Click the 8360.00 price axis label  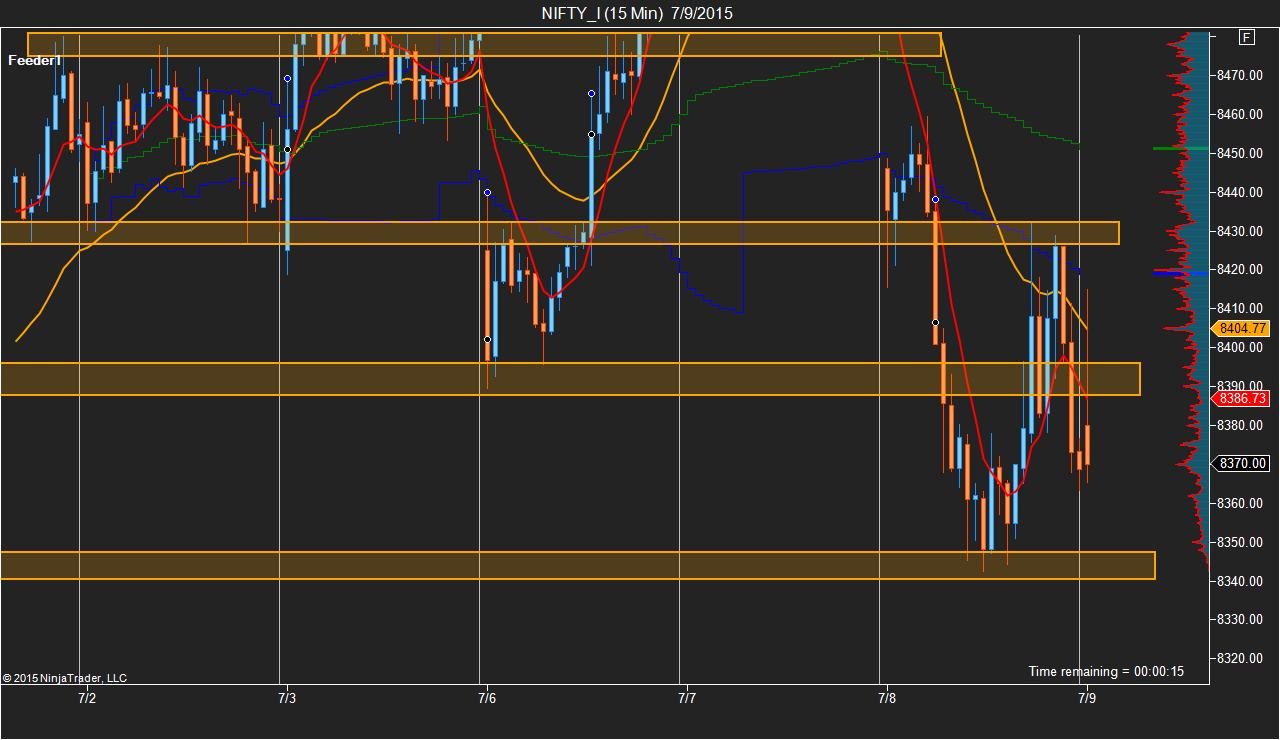tap(1239, 503)
